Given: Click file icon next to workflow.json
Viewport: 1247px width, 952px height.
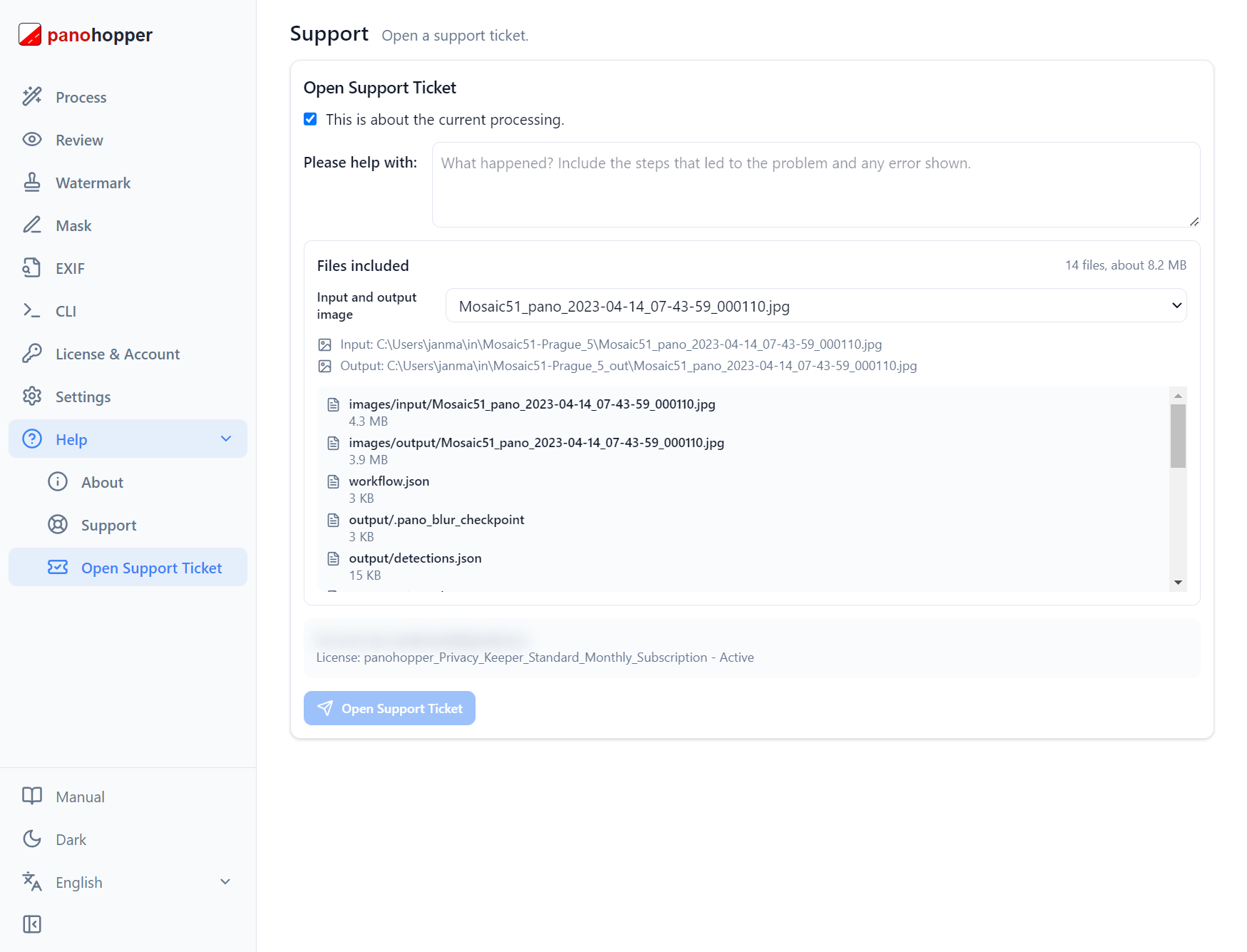Looking at the screenshot, I should tap(333, 482).
